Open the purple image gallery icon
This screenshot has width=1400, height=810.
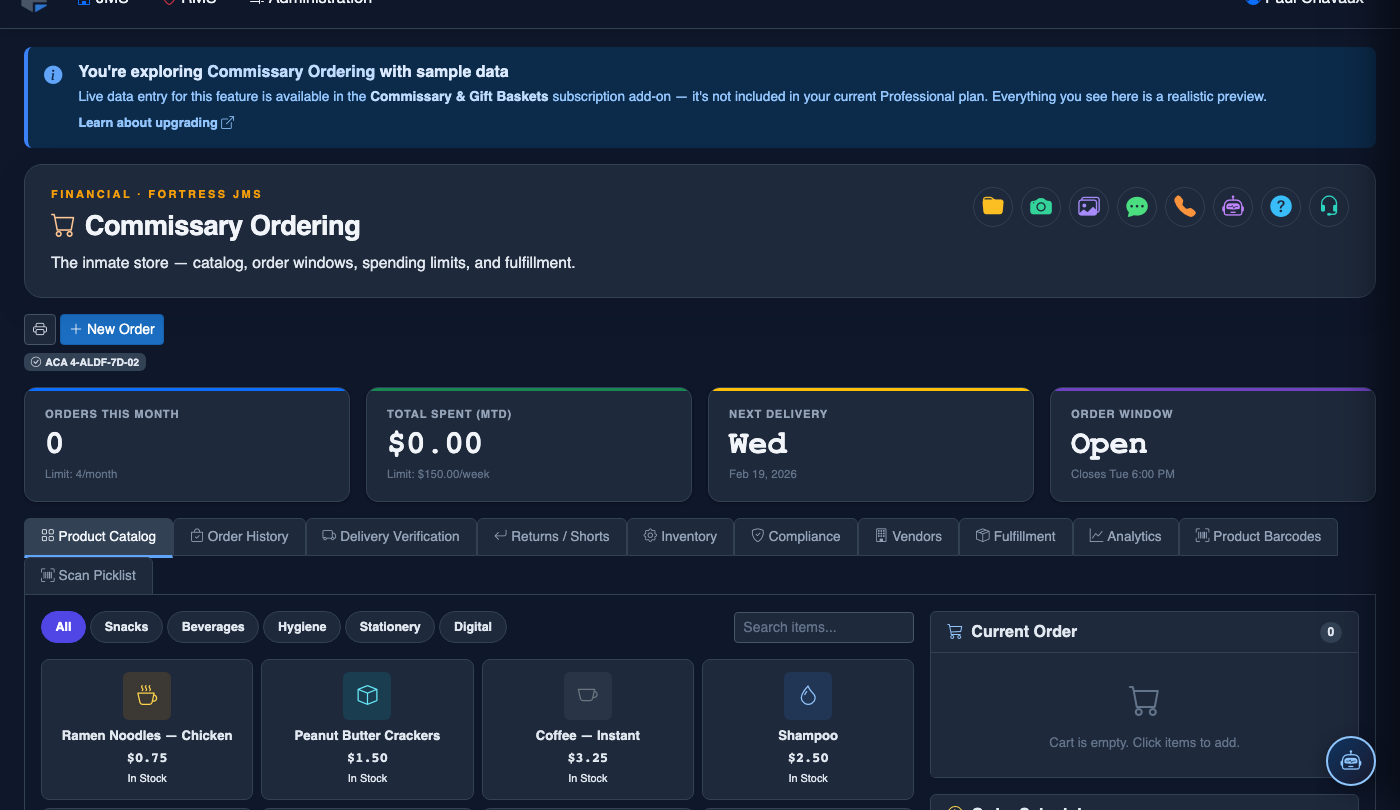[x=1089, y=207]
